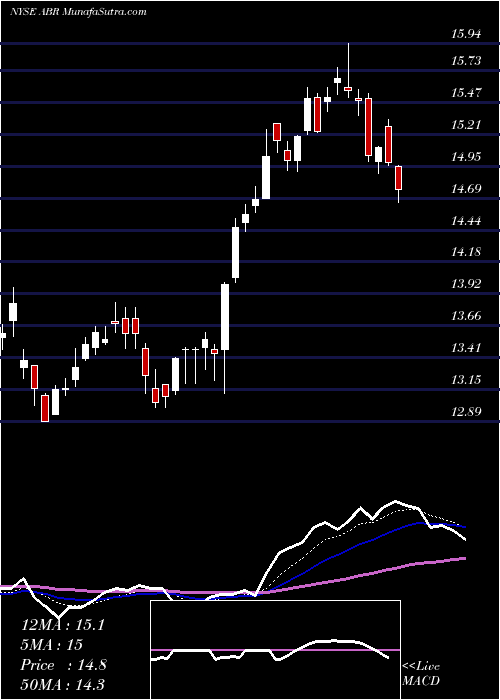Click the 12.89 price axis label
The height and width of the screenshot is (700, 500).
466,411
